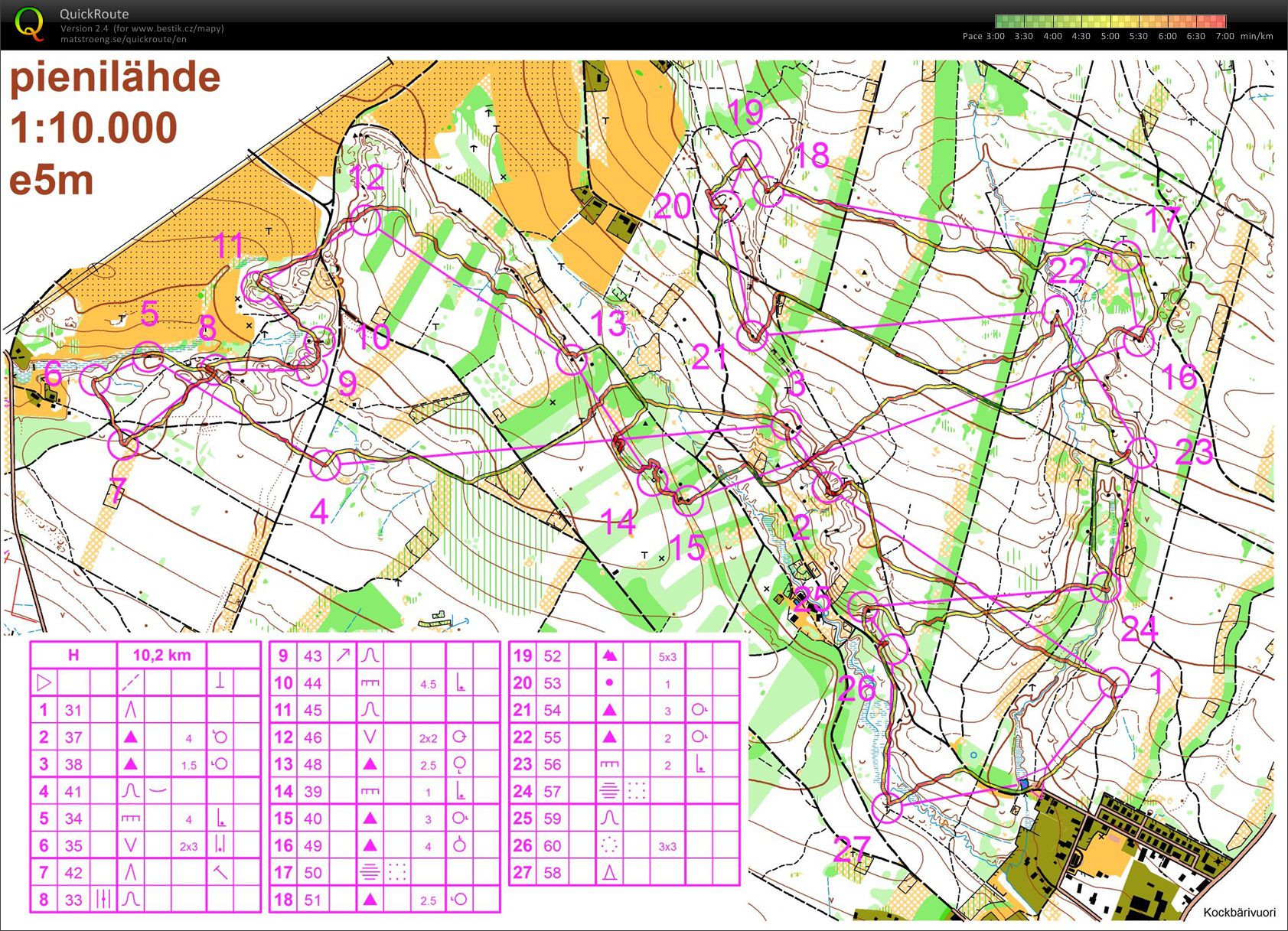This screenshot has height=931, width=1288.
Task: Click the start triangle symbol in control table
Action: [x=44, y=682]
